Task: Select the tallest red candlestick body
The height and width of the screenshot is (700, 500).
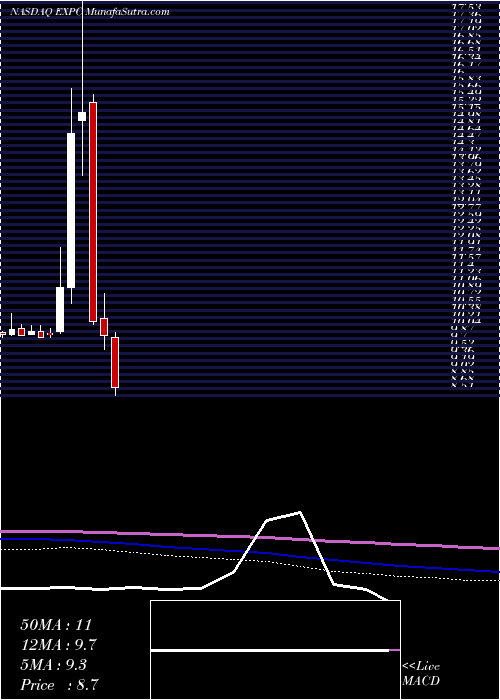Action: pyautogui.click(x=92, y=212)
